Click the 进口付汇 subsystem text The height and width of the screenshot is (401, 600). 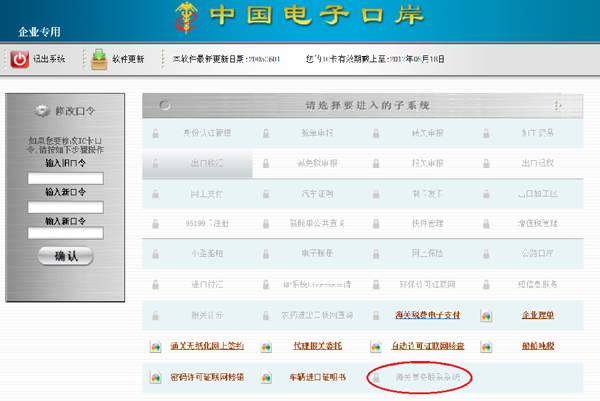tap(207, 284)
